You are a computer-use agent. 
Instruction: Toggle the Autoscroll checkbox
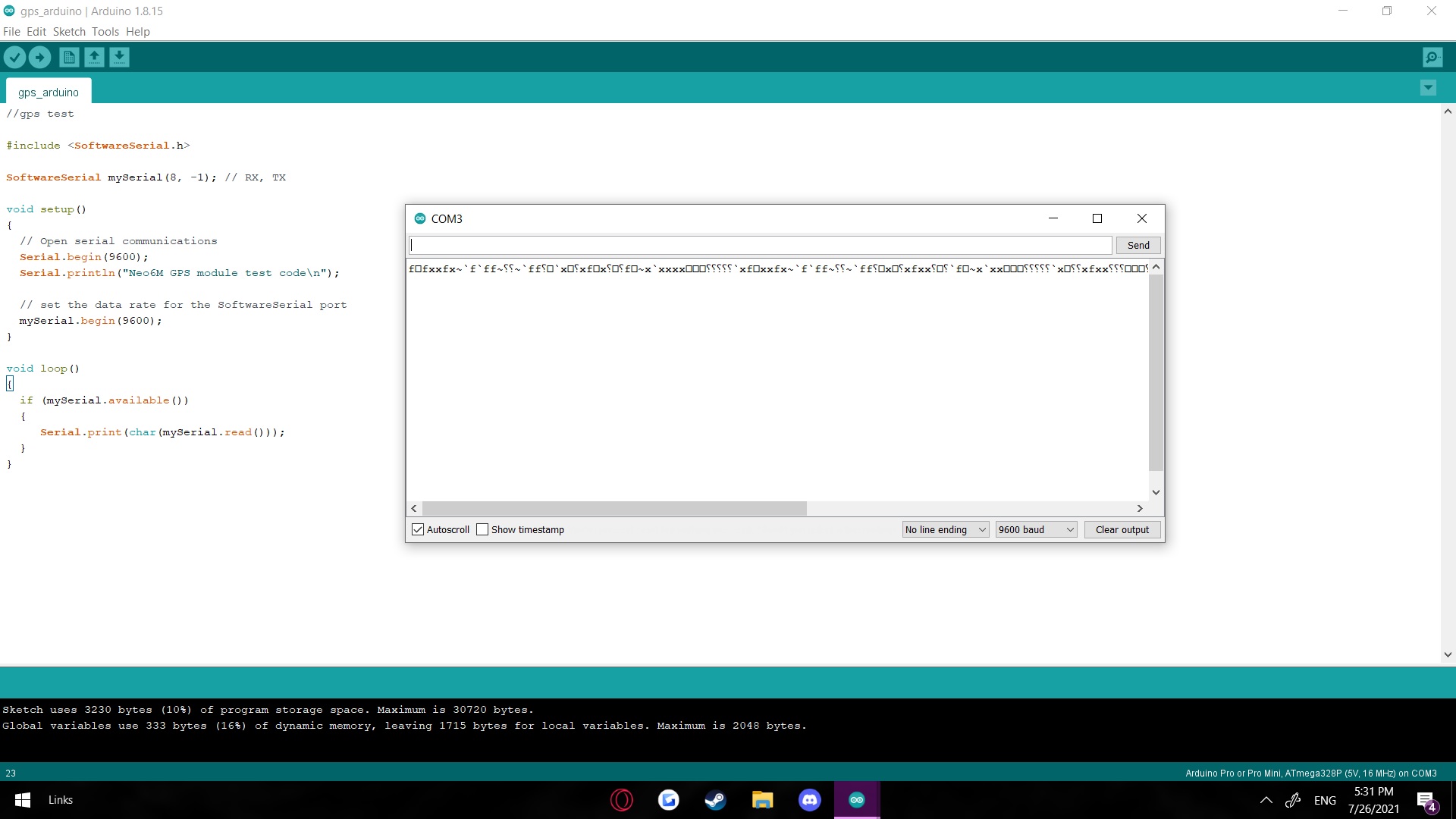418,529
